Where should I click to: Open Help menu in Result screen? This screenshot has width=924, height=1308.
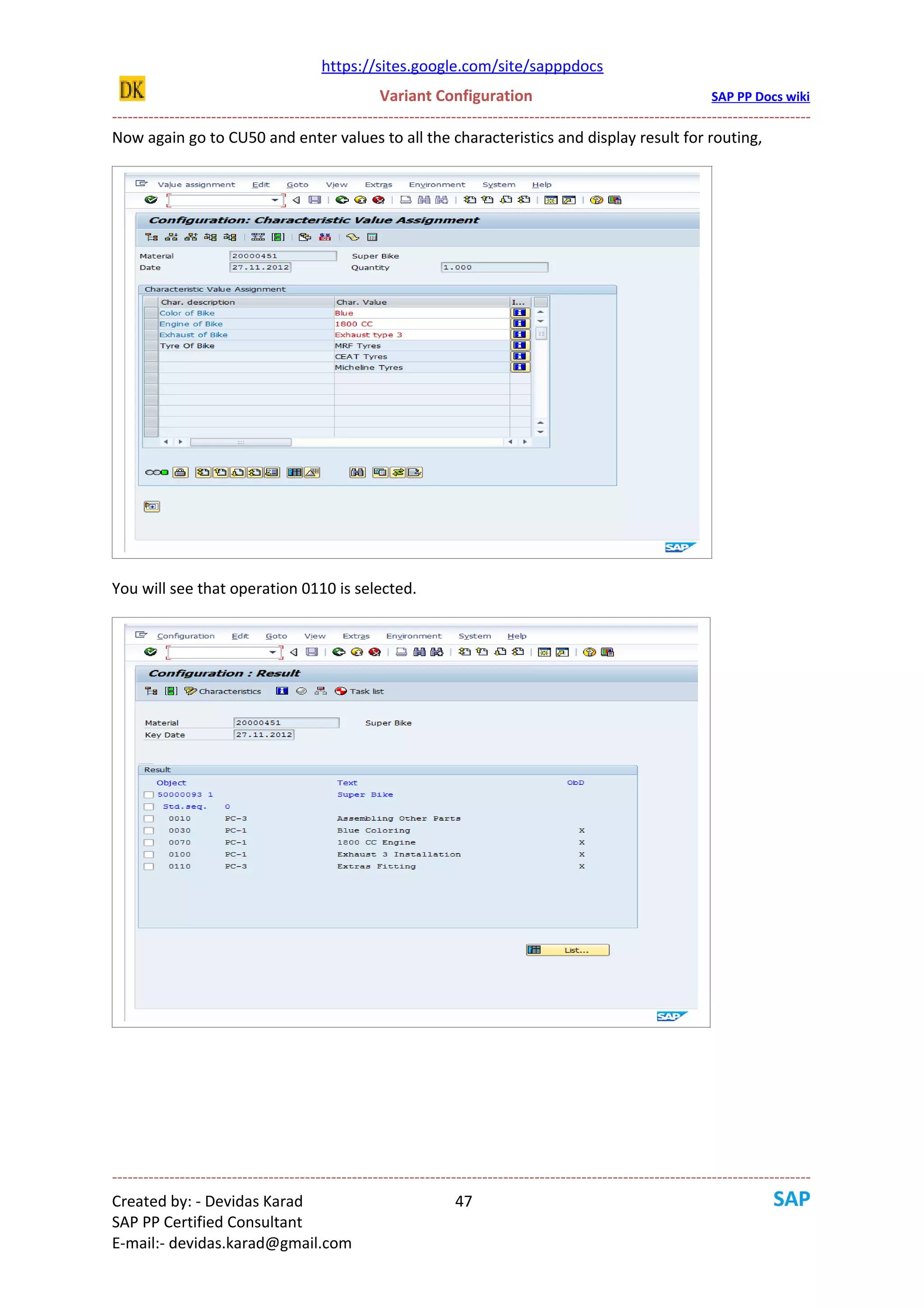[x=517, y=636]
